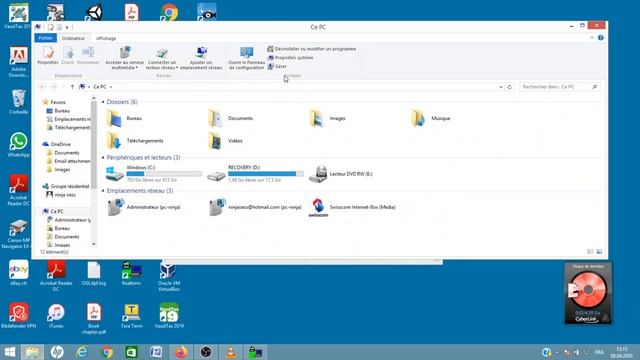Click Propriétés système in ribbon

click(x=290, y=58)
